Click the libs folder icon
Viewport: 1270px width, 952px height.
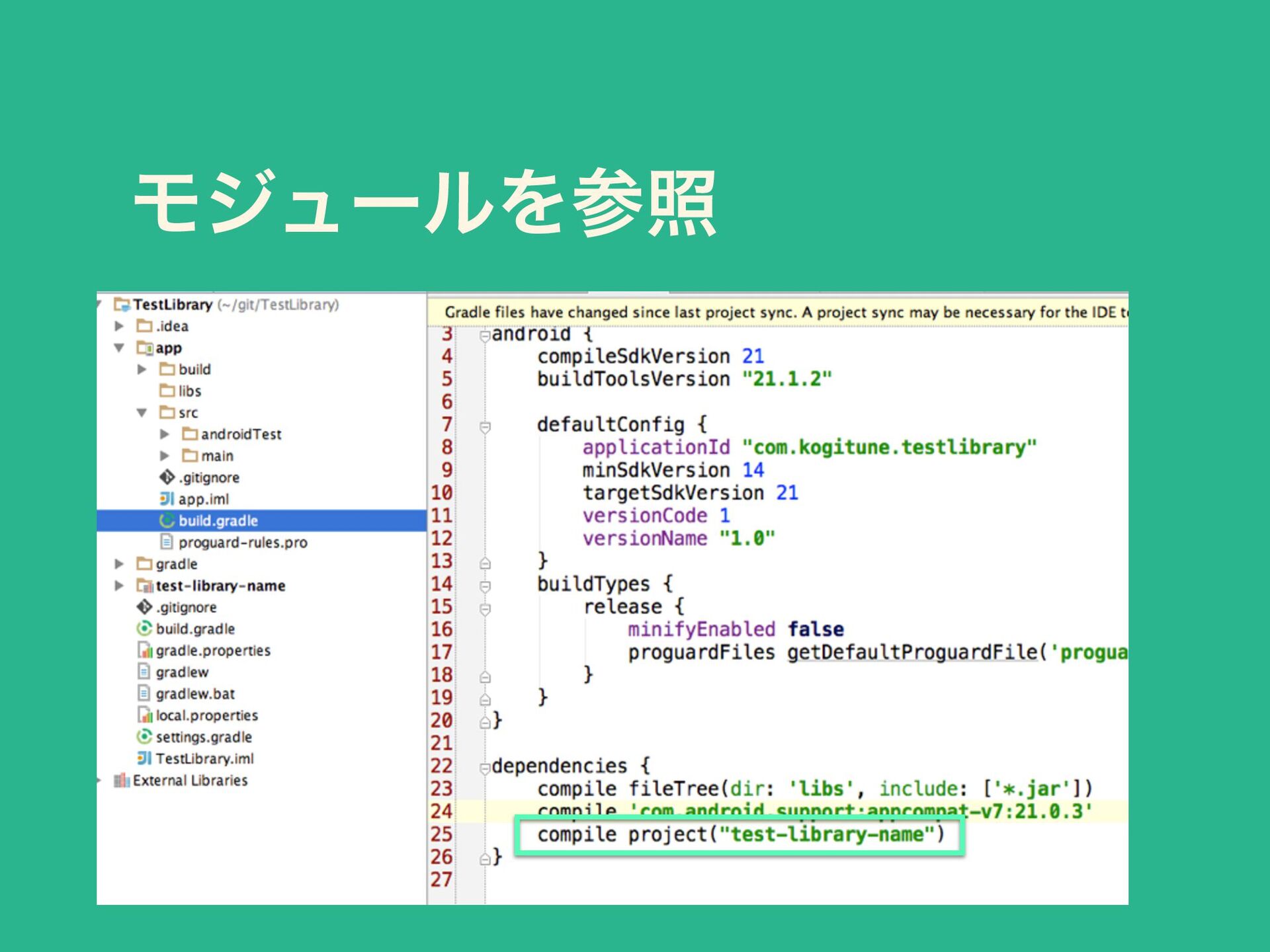coord(167,391)
